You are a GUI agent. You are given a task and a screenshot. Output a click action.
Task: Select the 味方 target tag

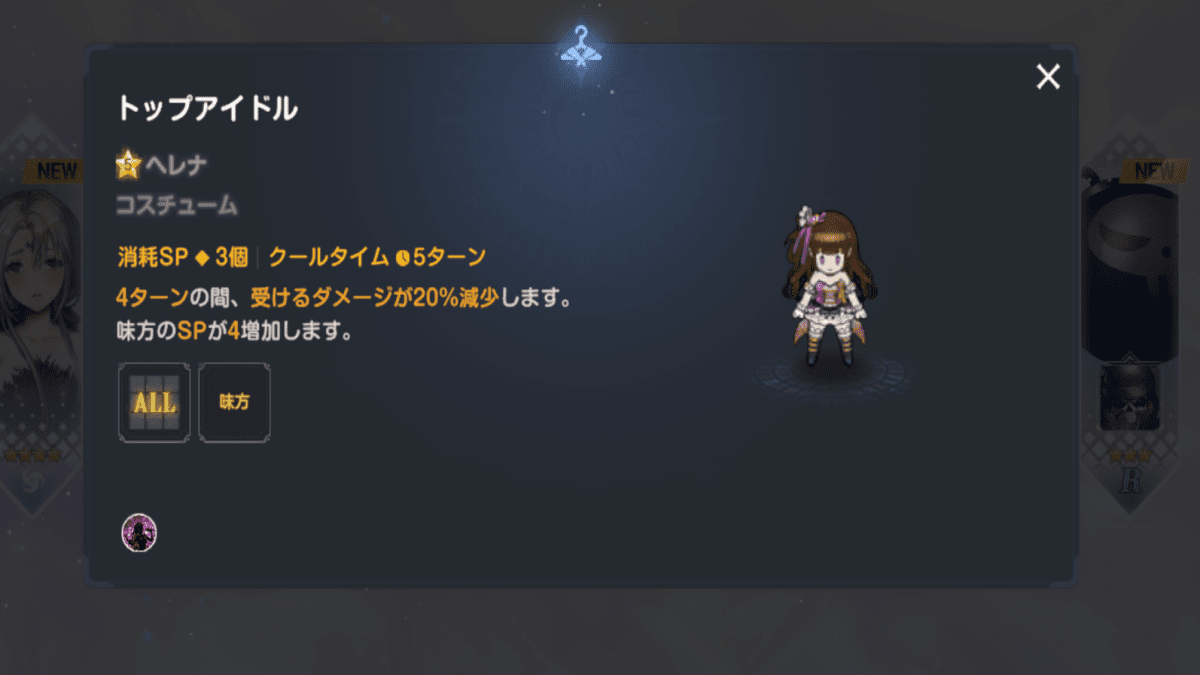[234, 403]
